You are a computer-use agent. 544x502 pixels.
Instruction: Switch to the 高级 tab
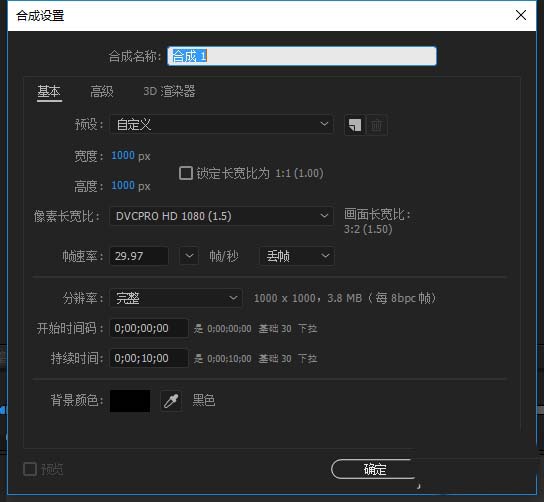coord(102,92)
